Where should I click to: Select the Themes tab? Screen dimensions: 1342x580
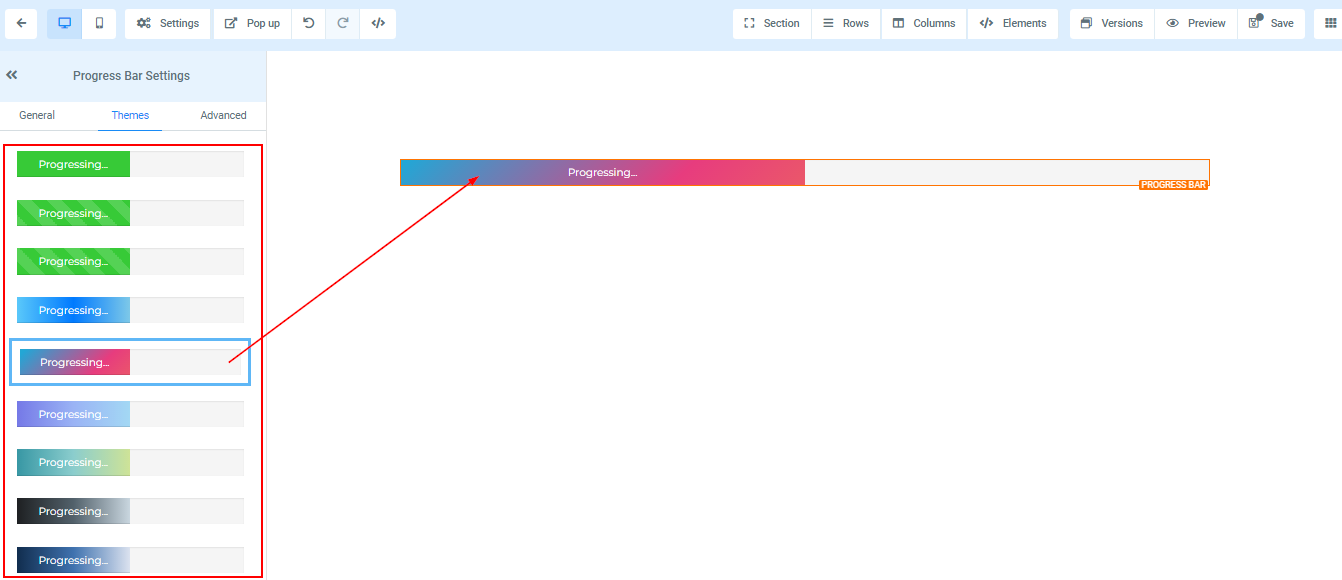(130, 115)
